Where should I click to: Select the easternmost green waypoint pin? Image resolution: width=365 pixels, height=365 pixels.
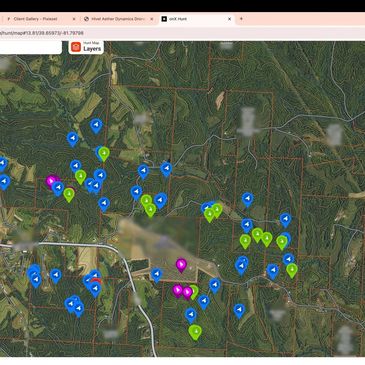click(x=292, y=270)
